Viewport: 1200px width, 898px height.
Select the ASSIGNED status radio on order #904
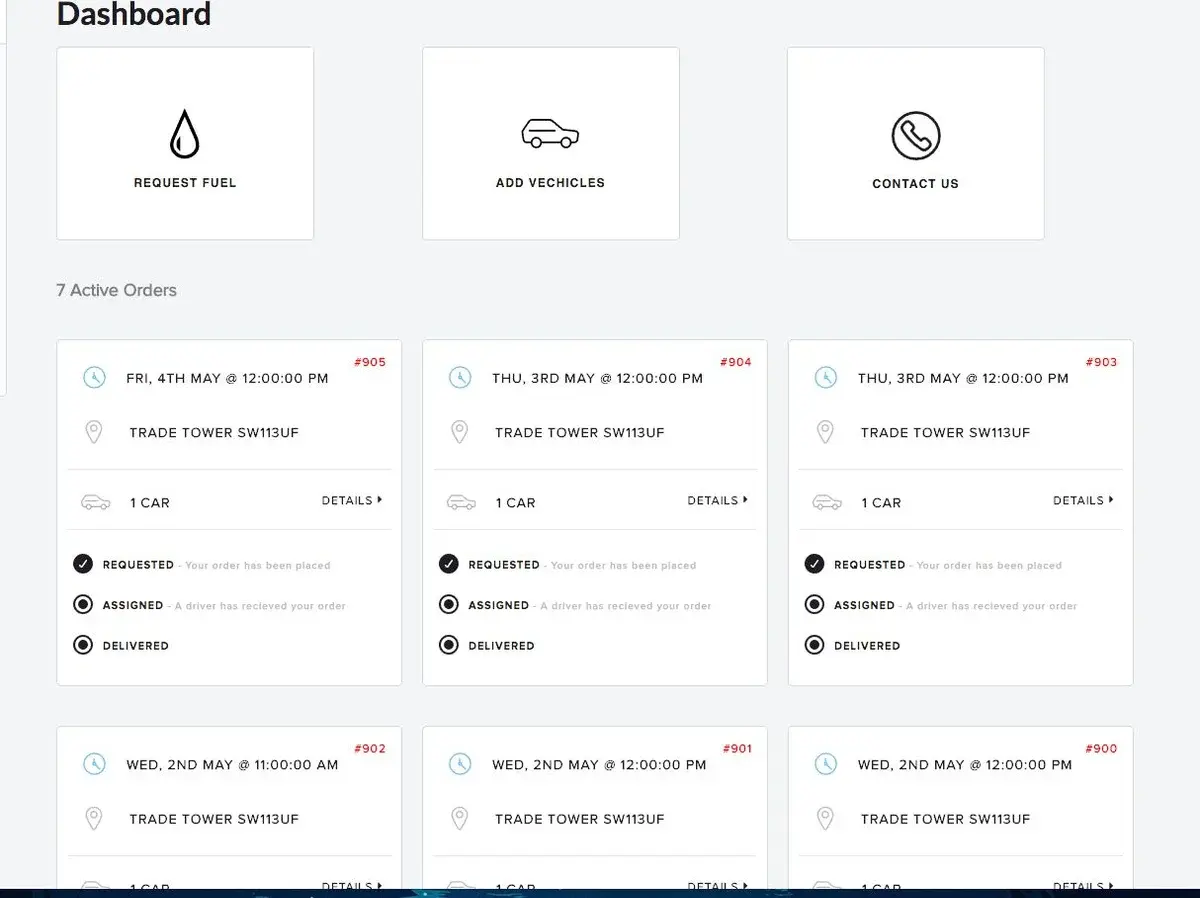coord(449,604)
